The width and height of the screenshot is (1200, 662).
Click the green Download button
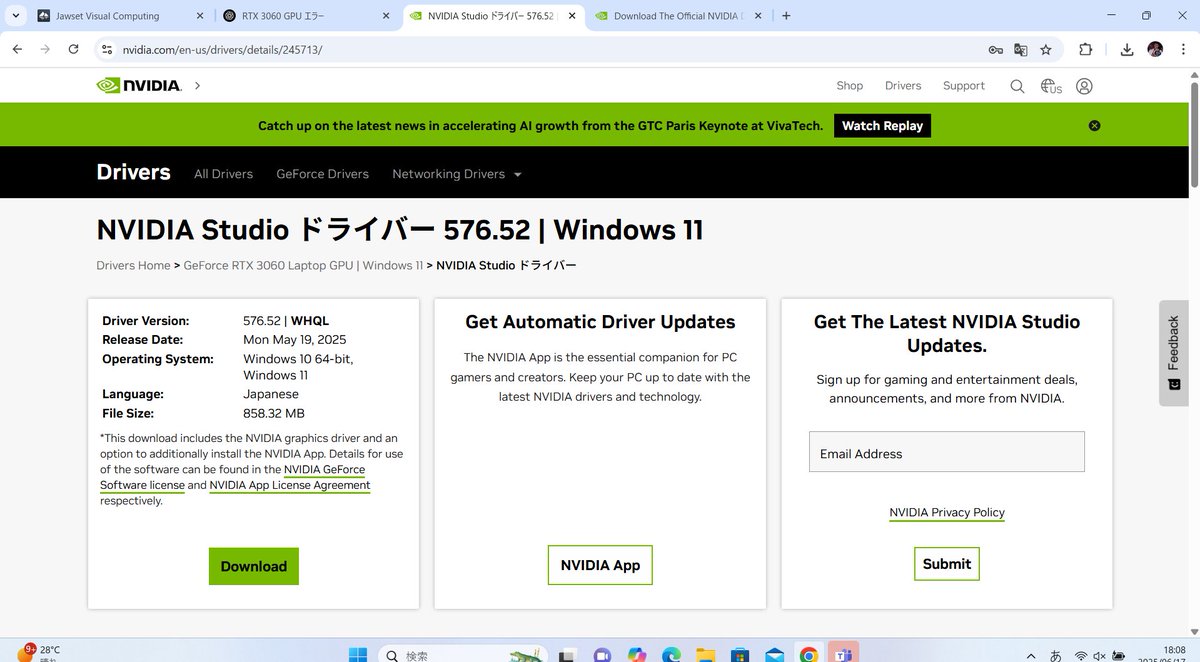[x=254, y=566]
